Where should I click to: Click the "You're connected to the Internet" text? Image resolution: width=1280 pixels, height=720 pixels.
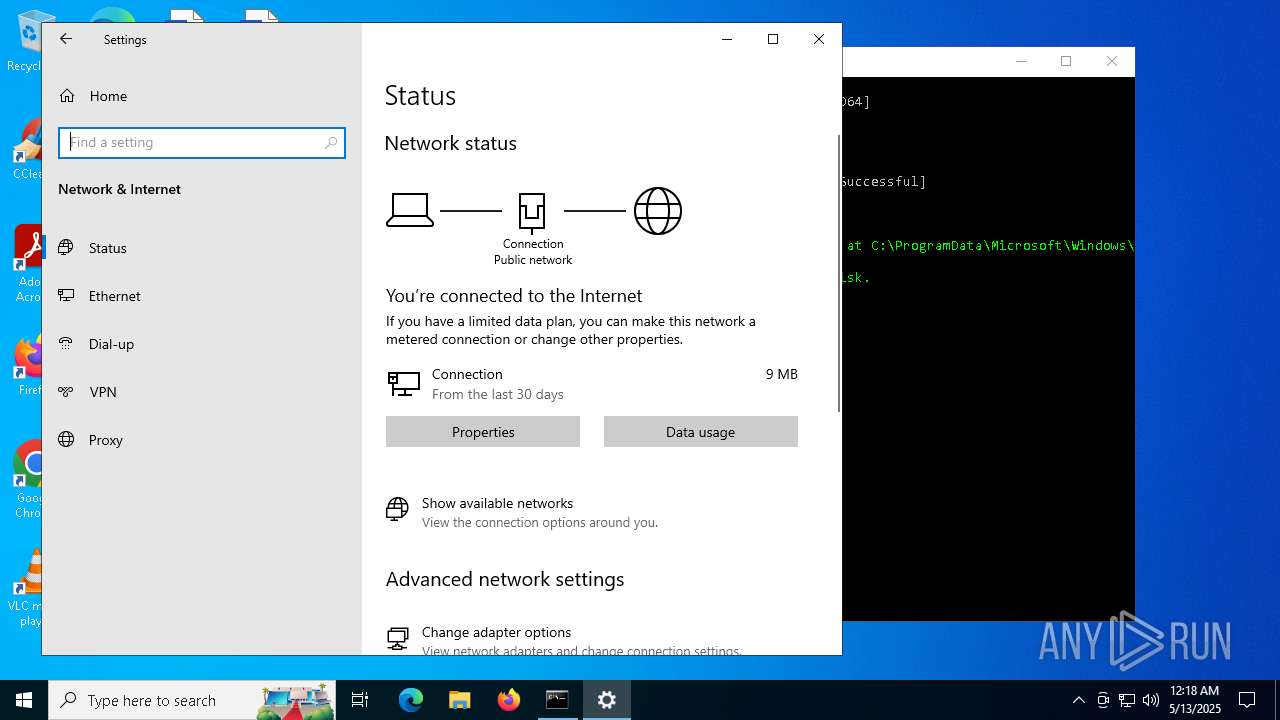[x=514, y=296]
